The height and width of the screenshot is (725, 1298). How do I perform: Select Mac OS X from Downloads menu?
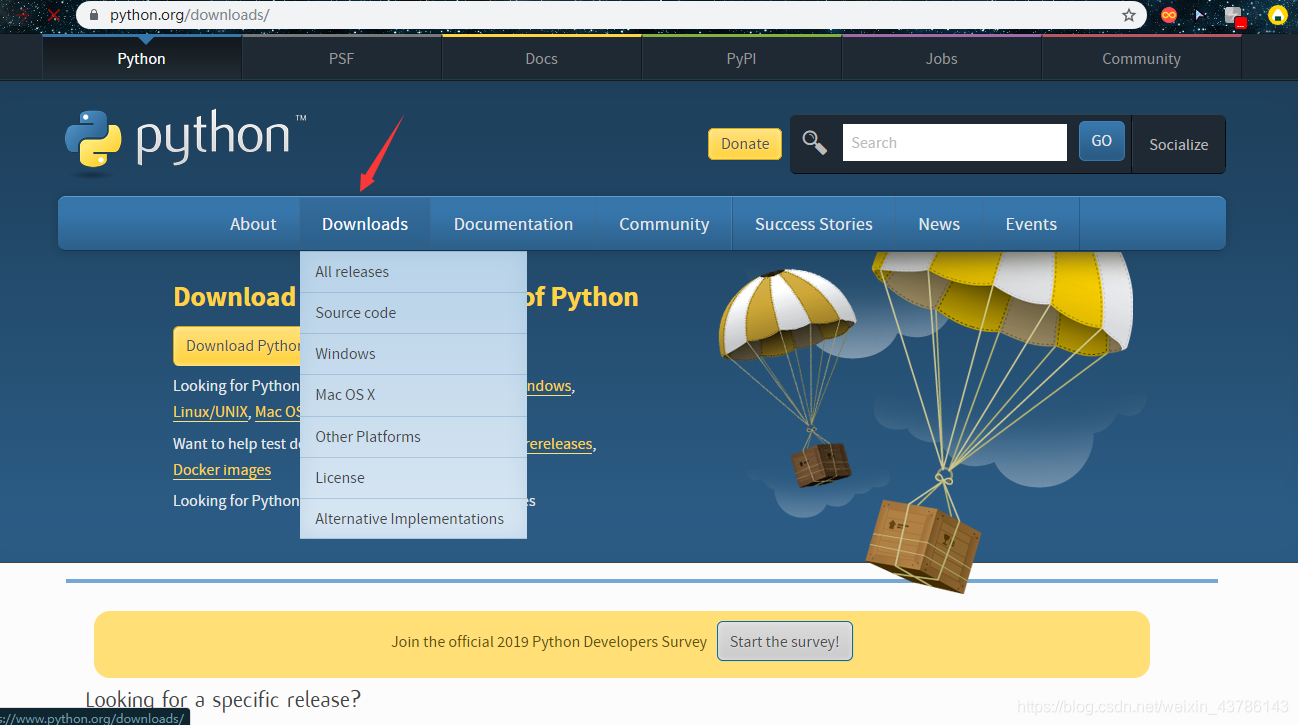413,395
